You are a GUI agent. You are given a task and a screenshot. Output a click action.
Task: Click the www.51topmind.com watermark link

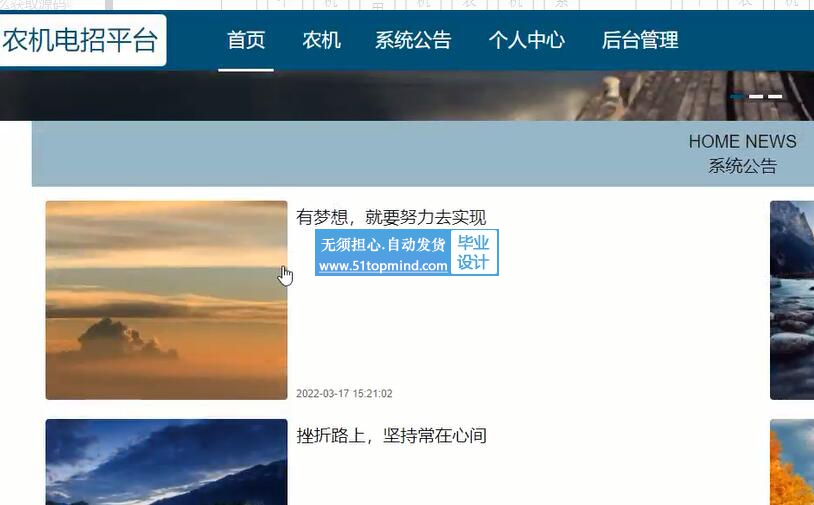click(383, 266)
